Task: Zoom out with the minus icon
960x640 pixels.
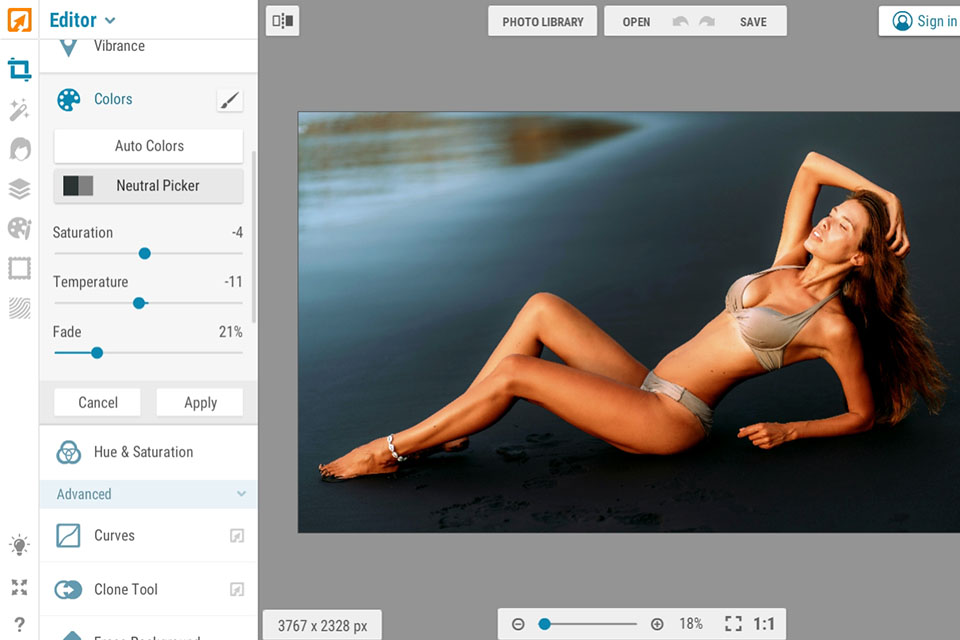Action: [x=518, y=624]
